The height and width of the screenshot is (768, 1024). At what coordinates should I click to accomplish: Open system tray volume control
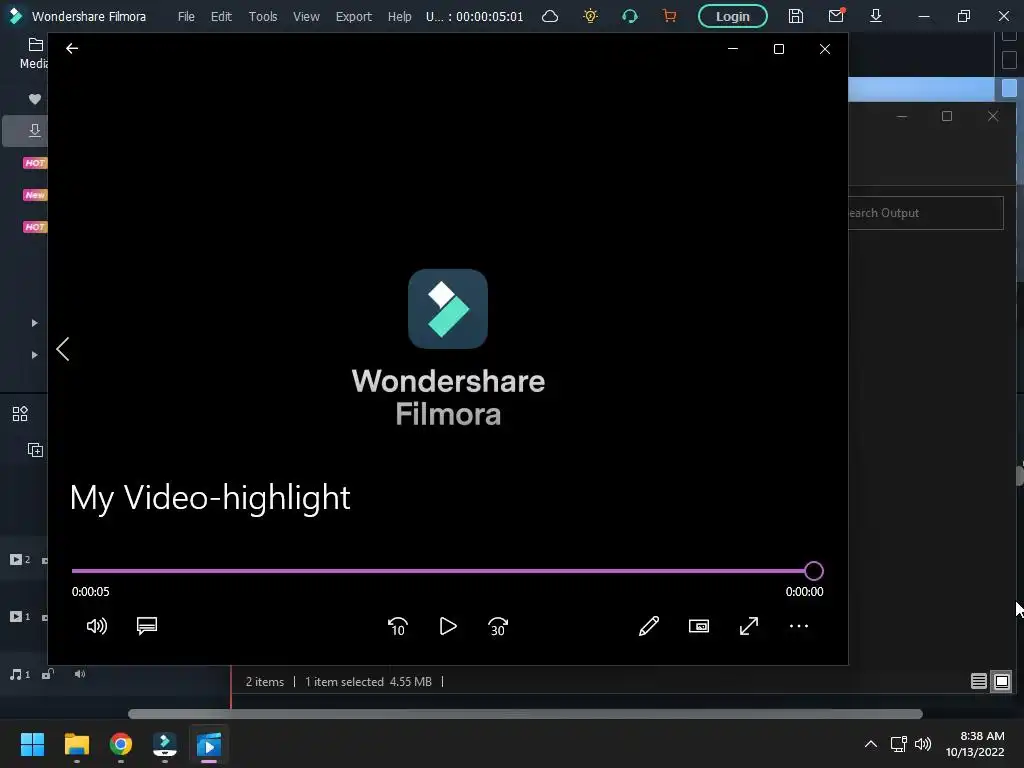coord(923,744)
